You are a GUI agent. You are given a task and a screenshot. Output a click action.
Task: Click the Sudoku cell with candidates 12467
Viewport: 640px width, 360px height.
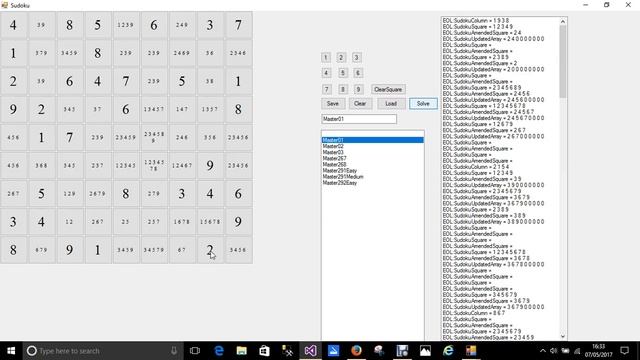[x=182, y=166]
